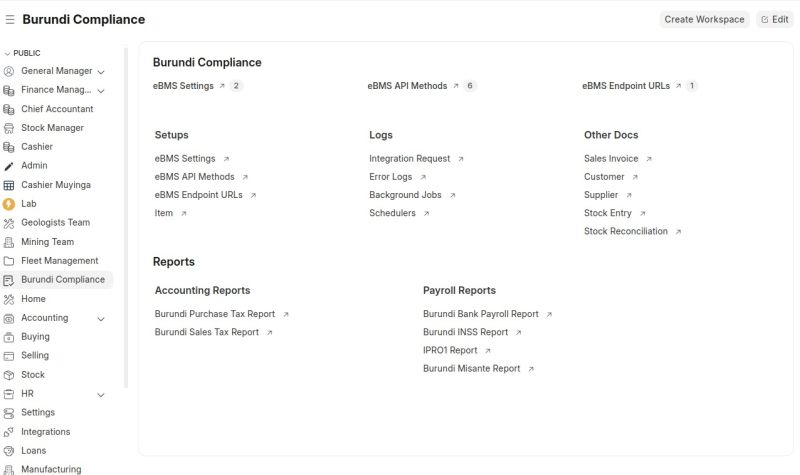Click the Stock box icon in the sidebar
Image resolution: width=800 pixels, height=475 pixels.
point(9,375)
